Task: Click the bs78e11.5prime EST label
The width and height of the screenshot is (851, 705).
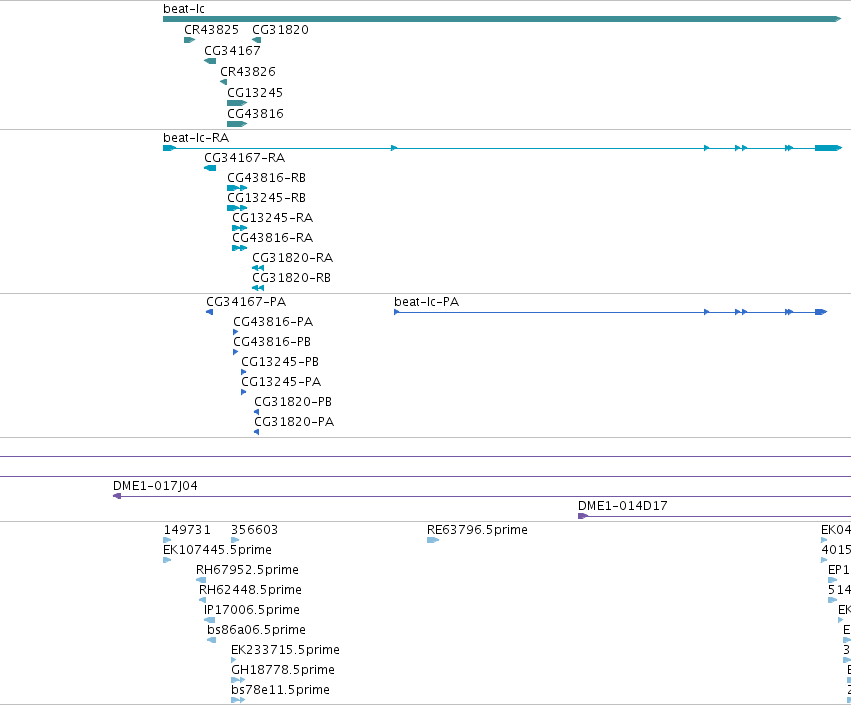Action: [281, 691]
